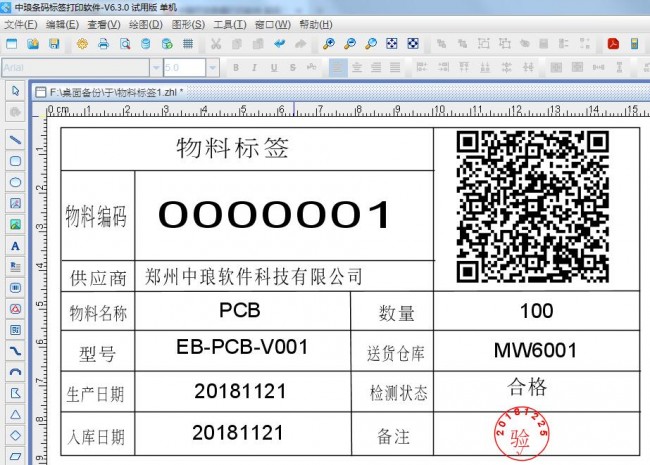Set right text alignment
This screenshot has height=465, width=650.
(x=376, y=67)
